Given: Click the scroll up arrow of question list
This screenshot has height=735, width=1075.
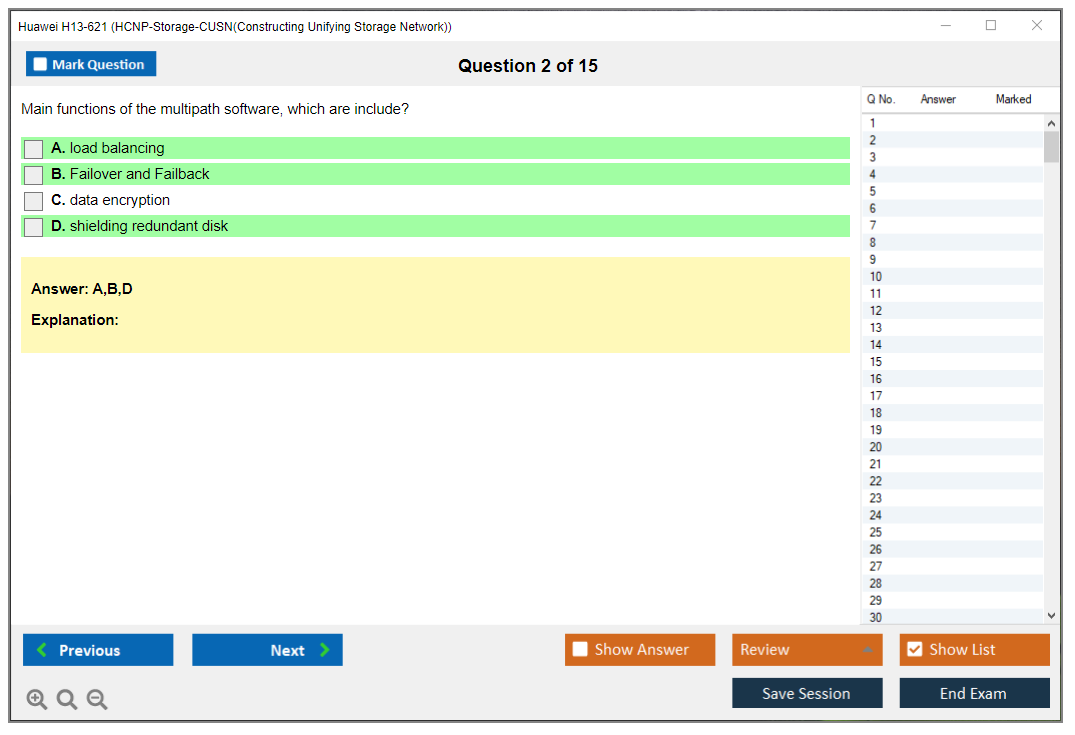Looking at the screenshot, I should (1050, 123).
